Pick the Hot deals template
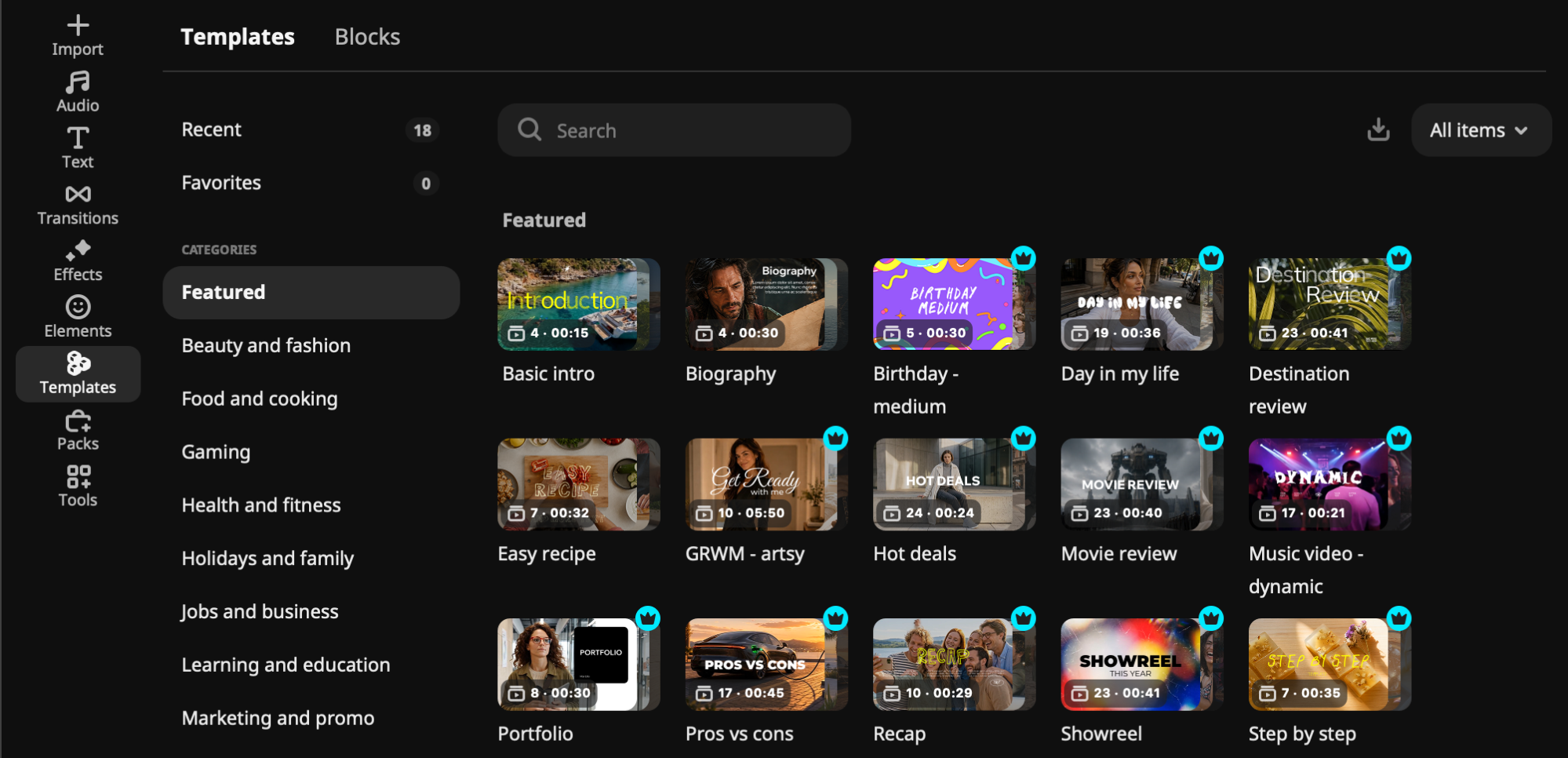This screenshot has width=1568, height=758. click(954, 484)
